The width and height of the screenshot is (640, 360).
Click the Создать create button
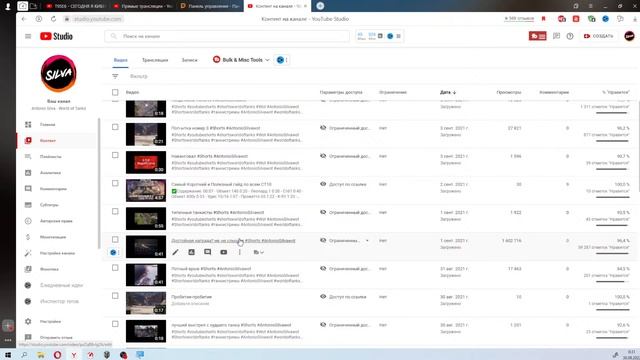pyautogui.click(x=598, y=36)
